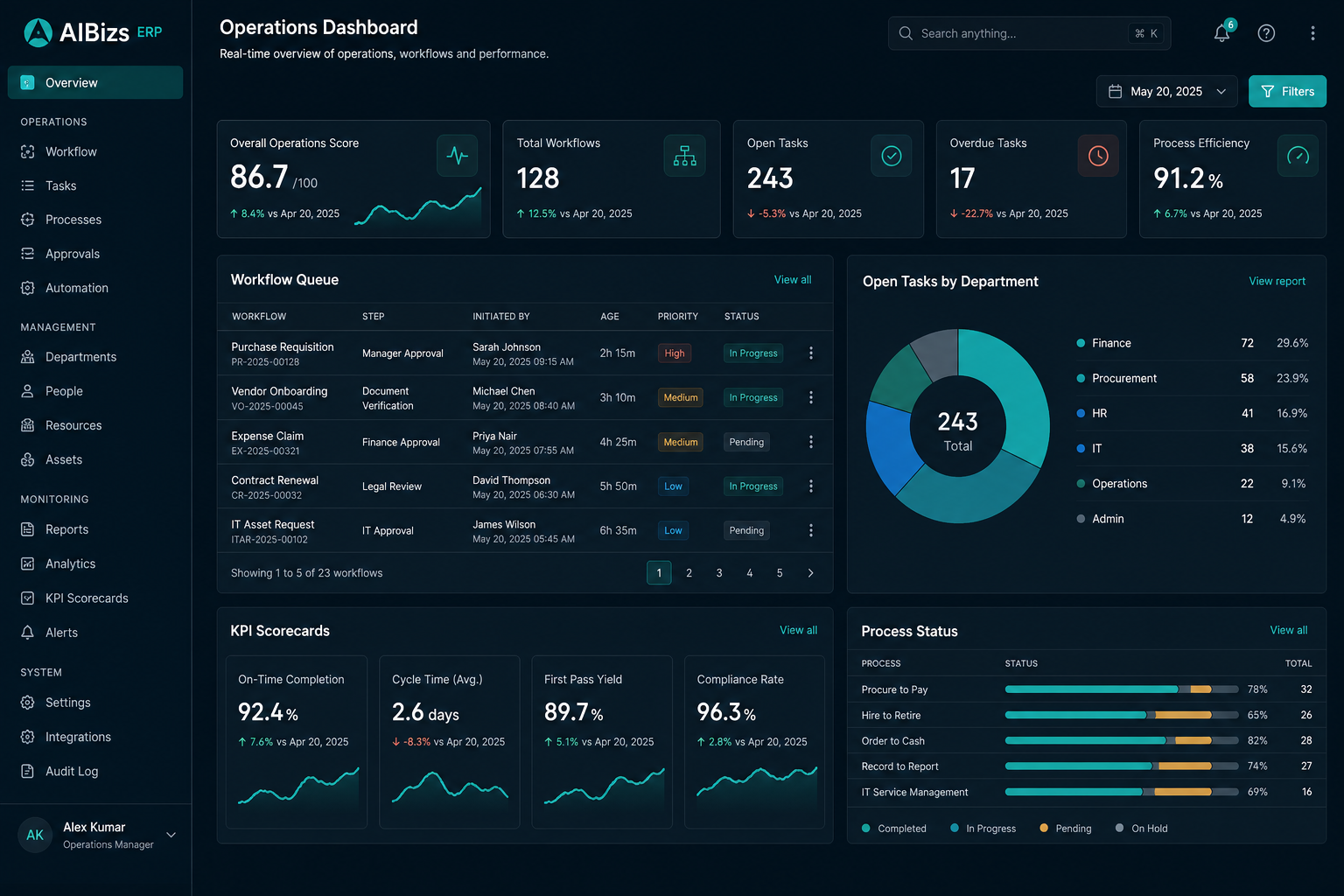Click Pending status on Expense Claim row
This screenshot has height=896, width=1344.
coord(746,442)
